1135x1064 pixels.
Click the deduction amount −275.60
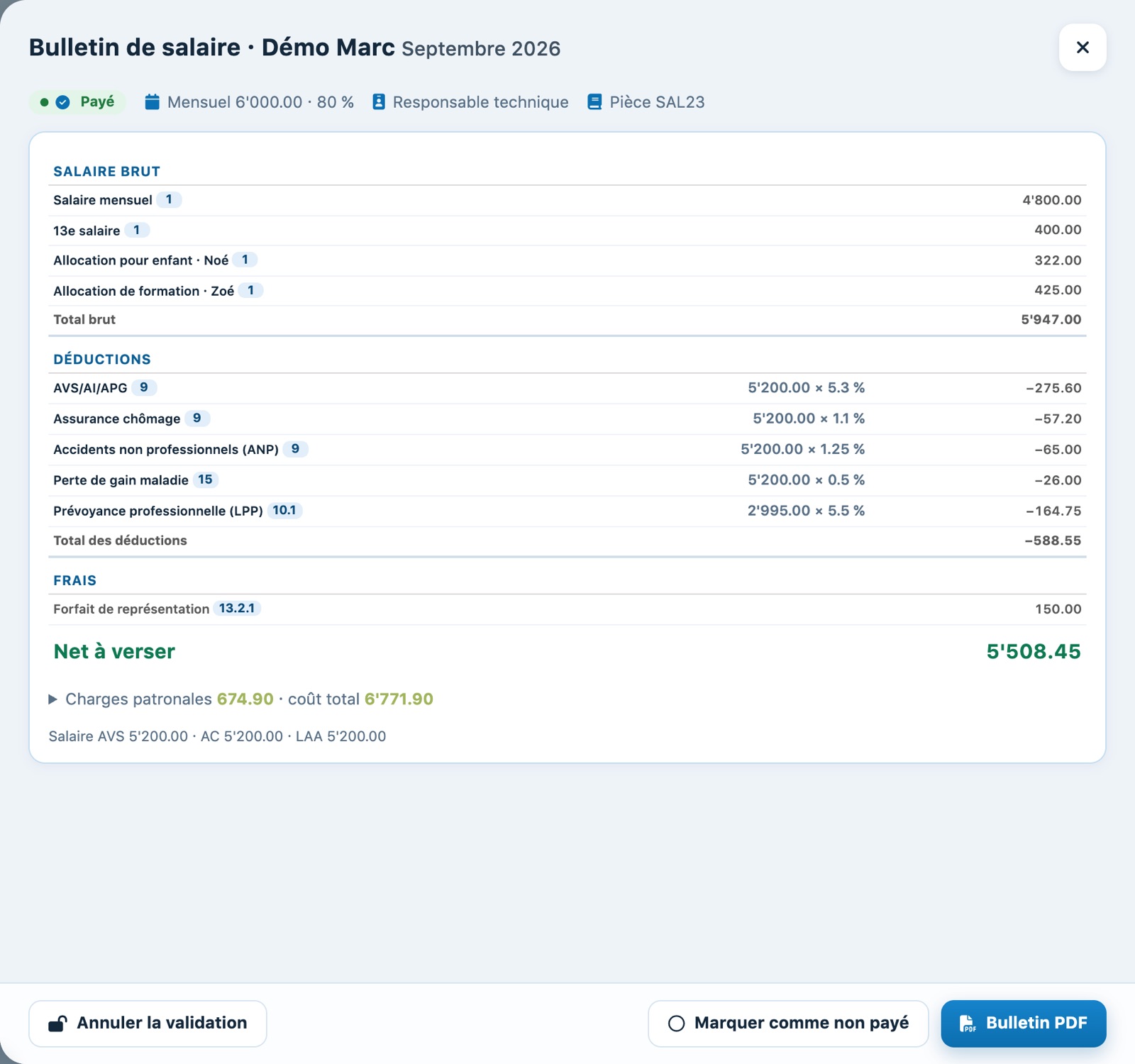(x=1053, y=388)
